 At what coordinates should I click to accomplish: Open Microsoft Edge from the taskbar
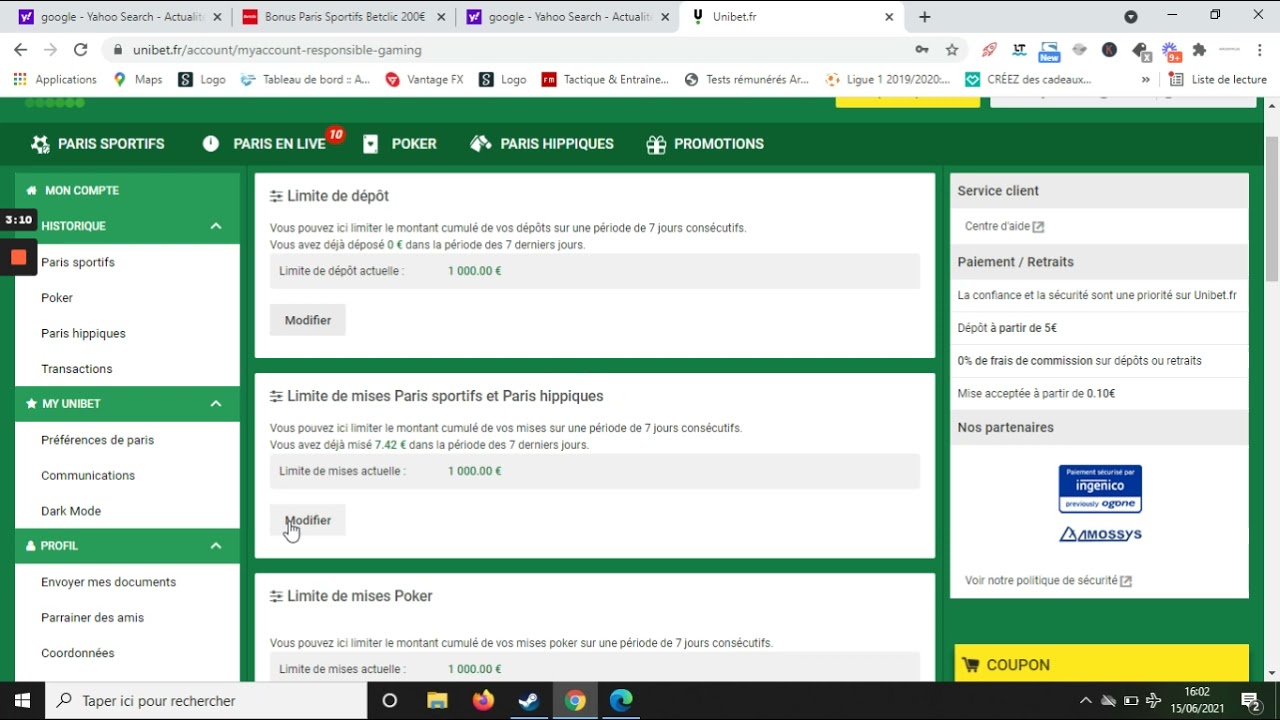tap(621, 701)
